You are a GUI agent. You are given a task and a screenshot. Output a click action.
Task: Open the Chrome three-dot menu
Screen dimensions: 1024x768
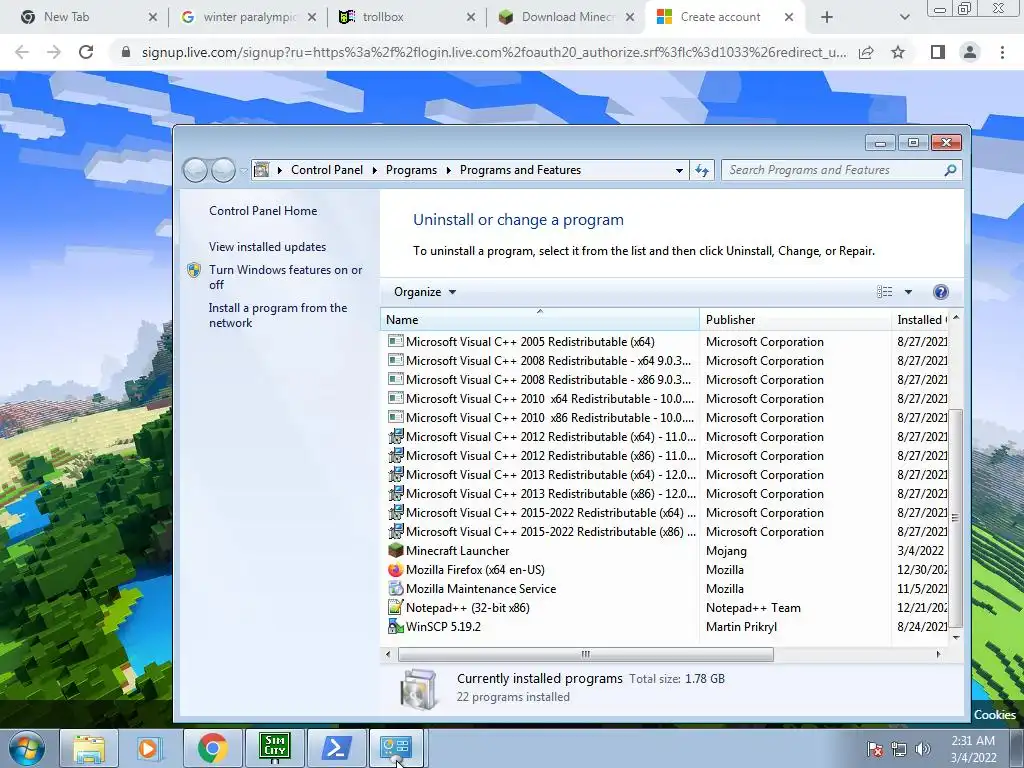(x=1002, y=52)
